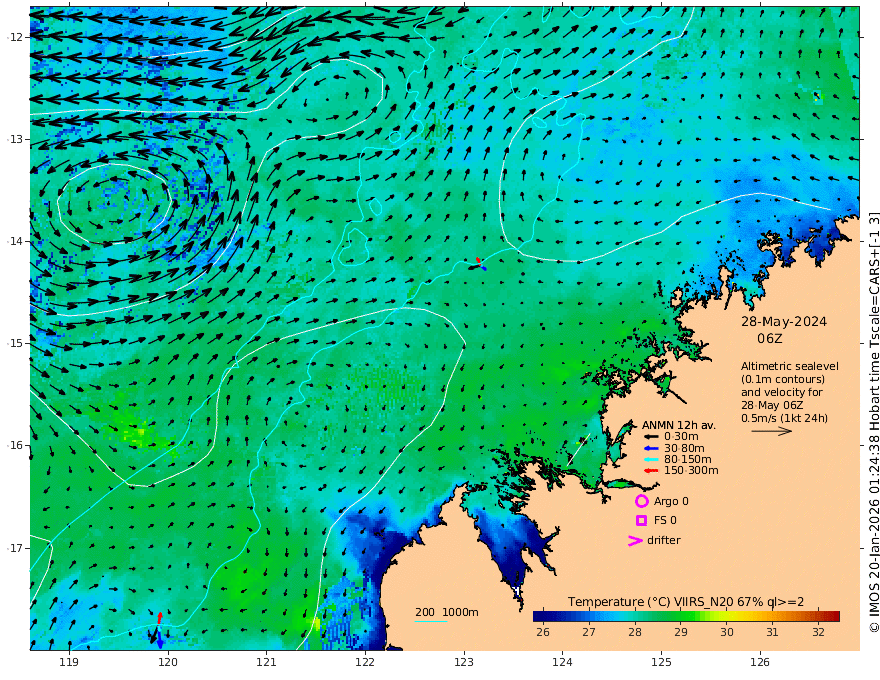Click the longitude axis label 119
Image resolution: width=880 pixels, height=680 pixels.
(69, 662)
